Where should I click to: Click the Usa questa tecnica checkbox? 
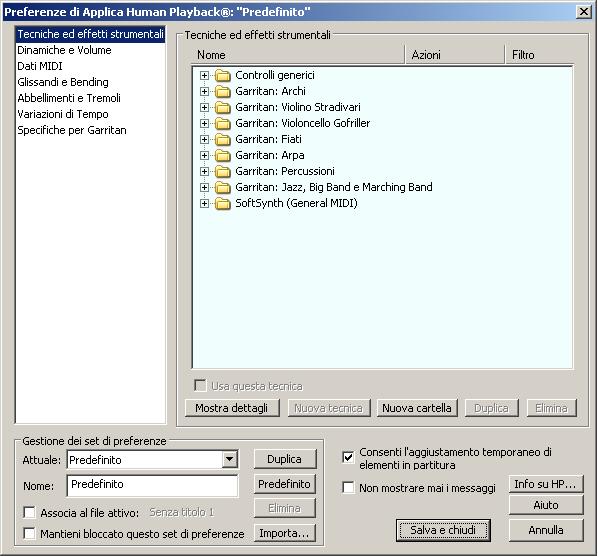click(x=200, y=386)
